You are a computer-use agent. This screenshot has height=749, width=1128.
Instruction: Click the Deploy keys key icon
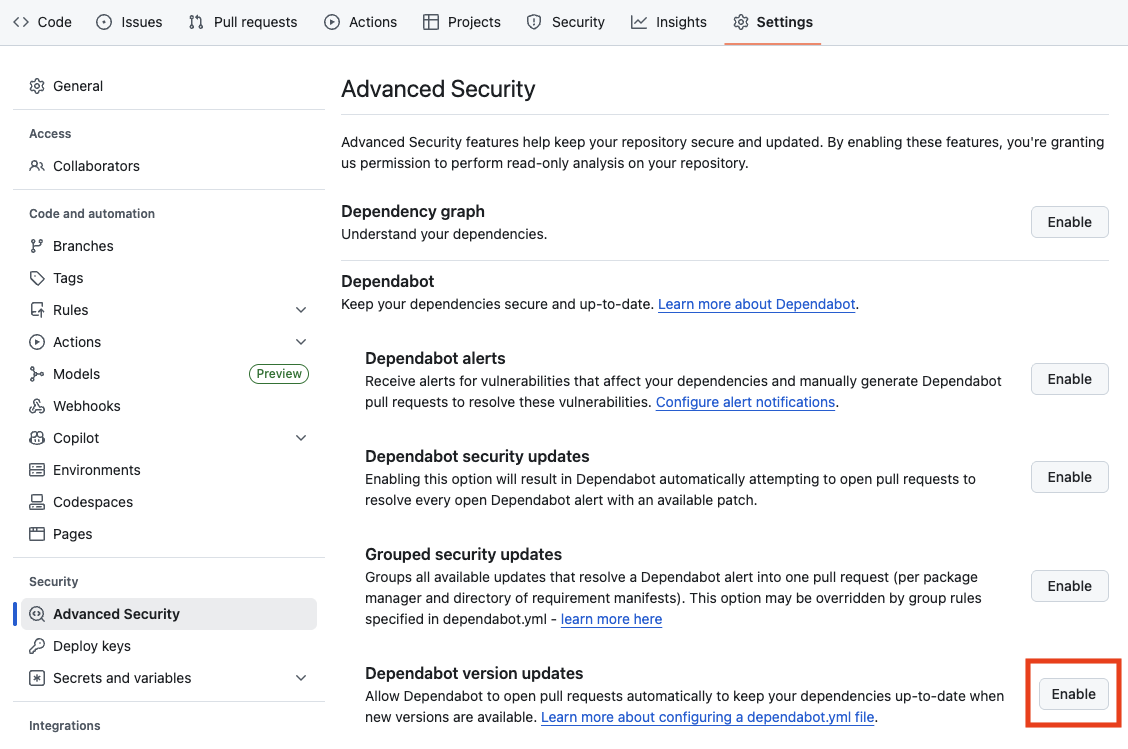(37, 646)
